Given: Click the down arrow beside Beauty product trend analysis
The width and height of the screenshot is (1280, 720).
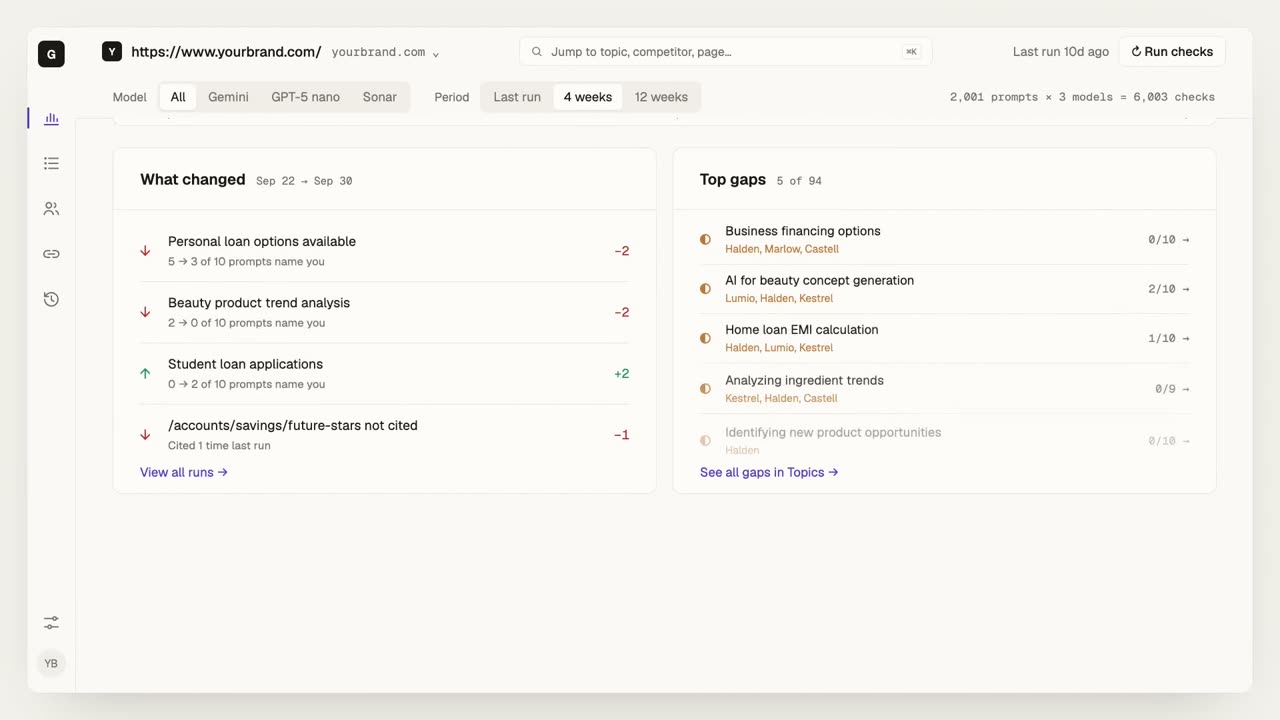Looking at the screenshot, I should (x=145, y=312).
